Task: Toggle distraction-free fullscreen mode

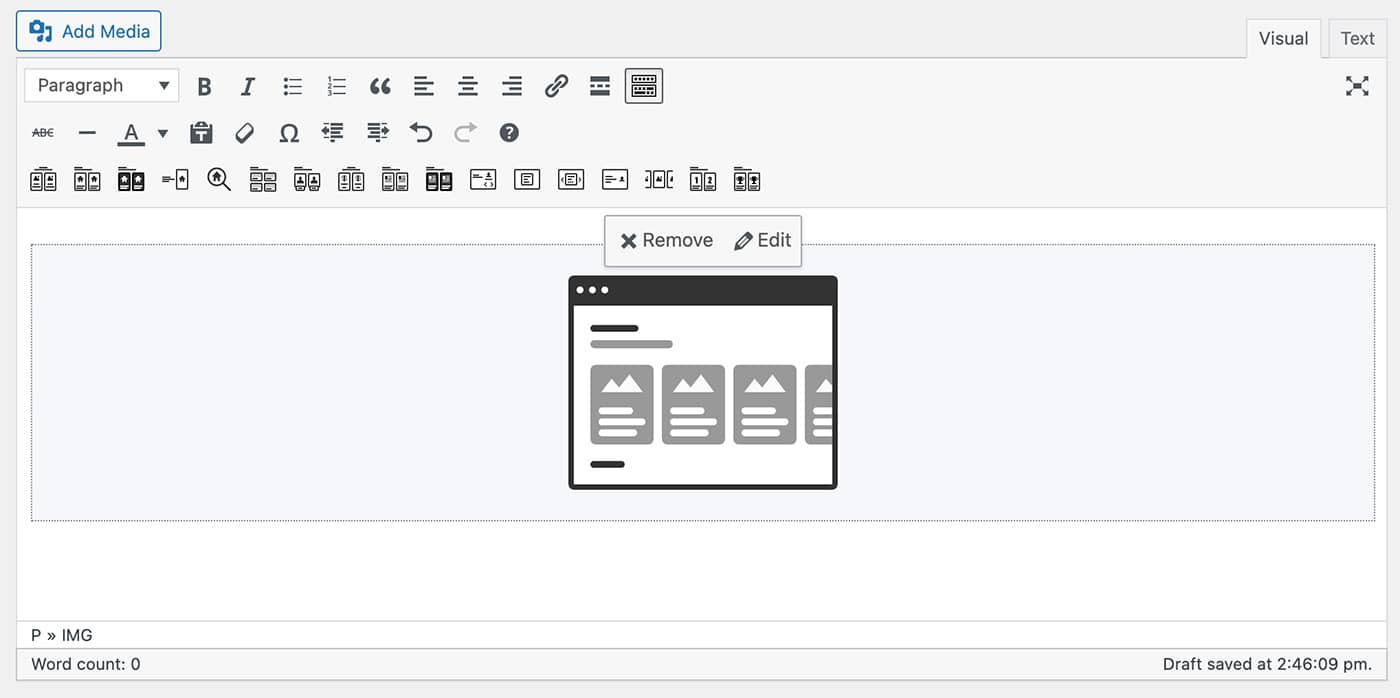Action: [1357, 86]
